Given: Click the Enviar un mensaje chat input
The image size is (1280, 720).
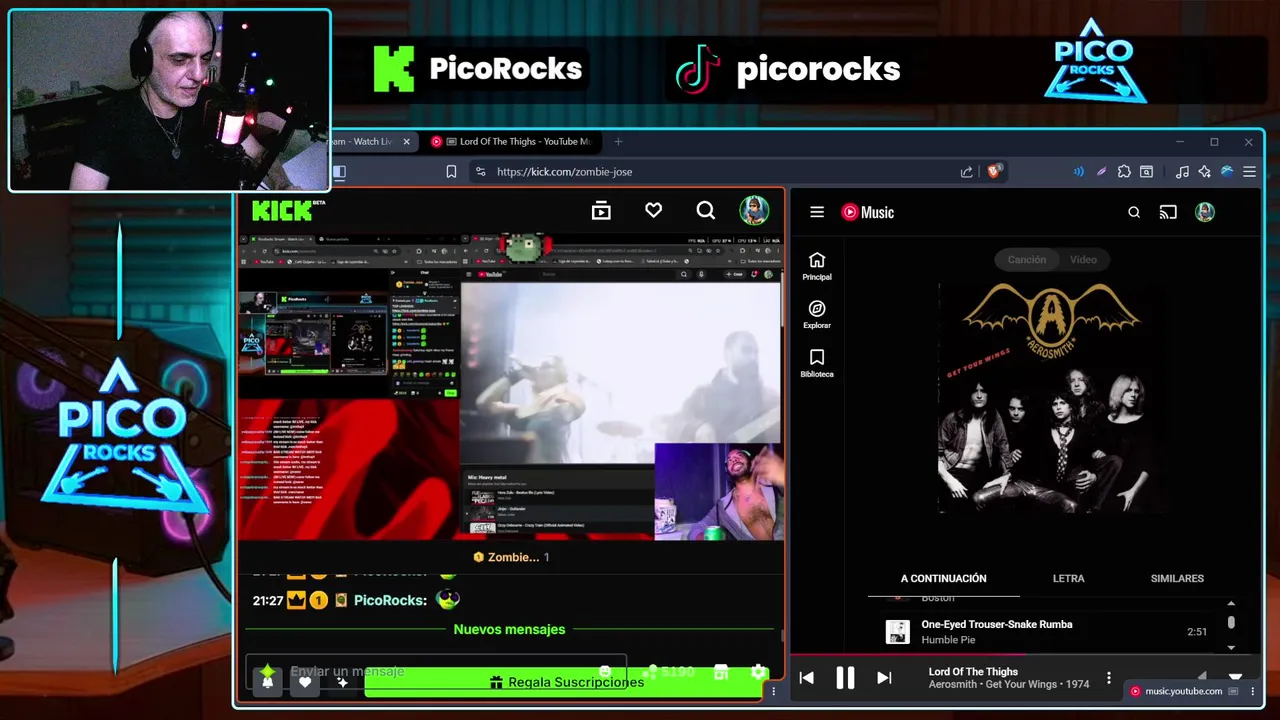Looking at the screenshot, I should click(435, 671).
